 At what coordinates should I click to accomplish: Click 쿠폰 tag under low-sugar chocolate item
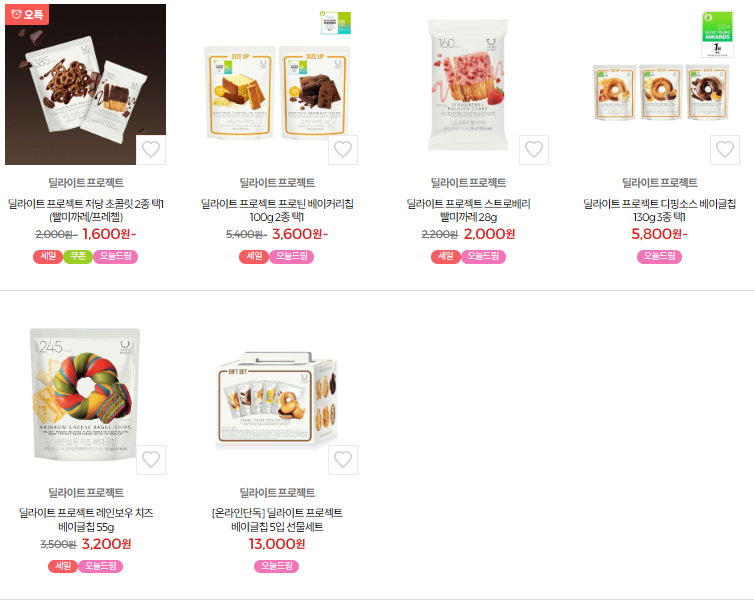point(78,256)
